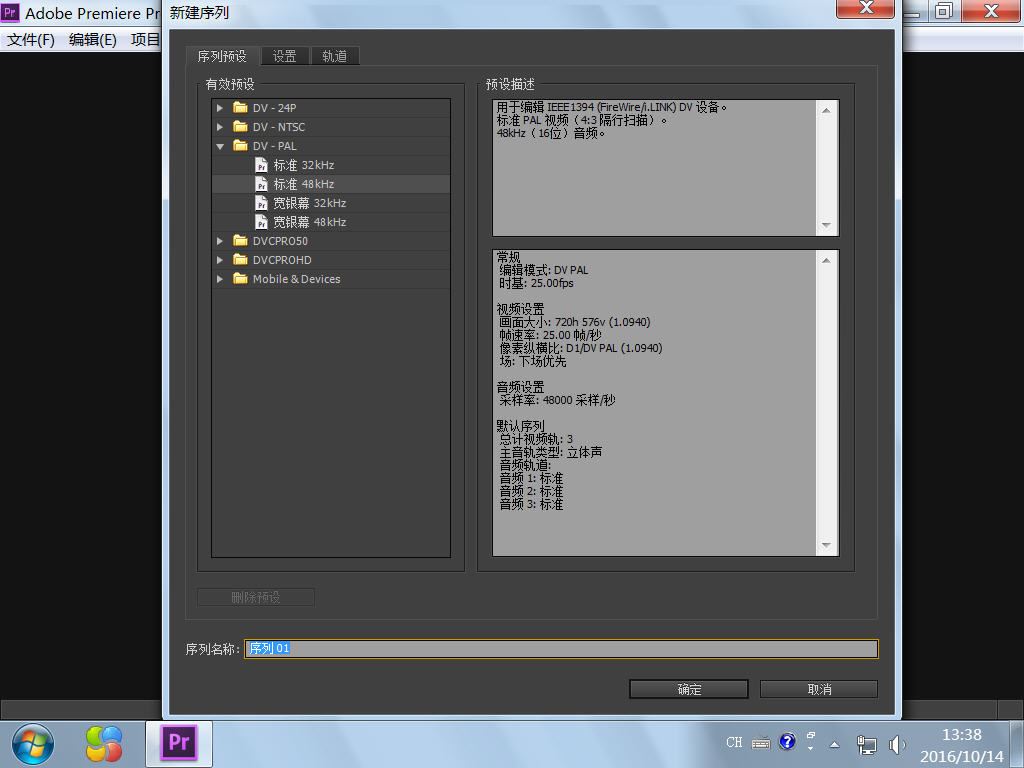Image resolution: width=1024 pixels, height=768 pixels.
Task: Select the 宽银幕 48kHz preset
Action: point(331,222)
